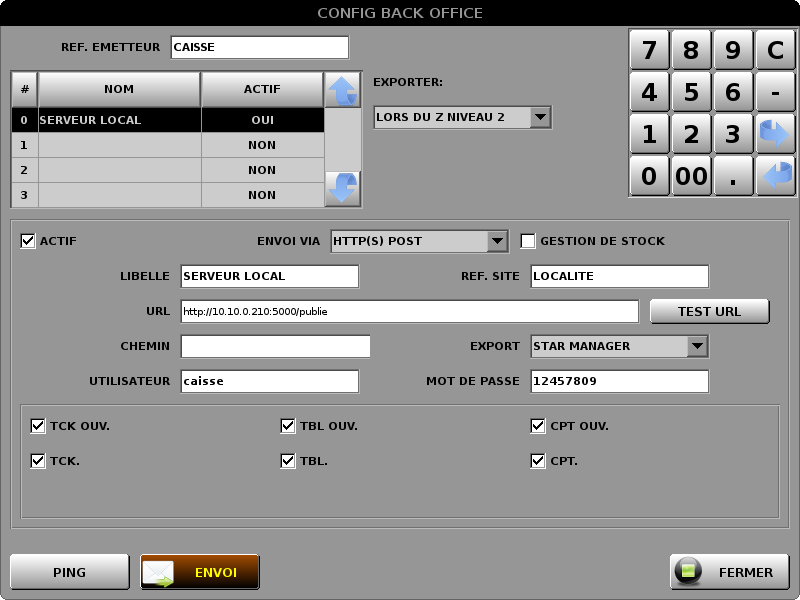
Task: Uncheck TBL OUV. option
Action: coord(288,426)
